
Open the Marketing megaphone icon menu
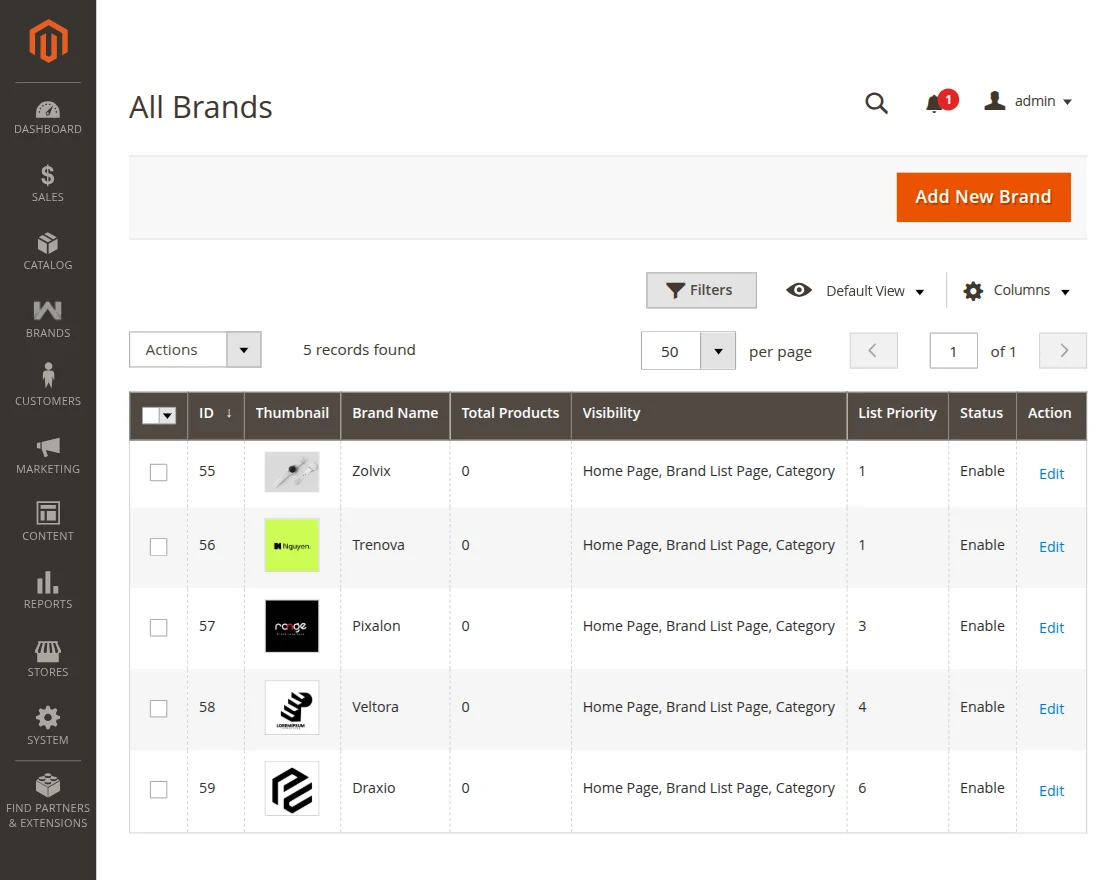point(48,447)
